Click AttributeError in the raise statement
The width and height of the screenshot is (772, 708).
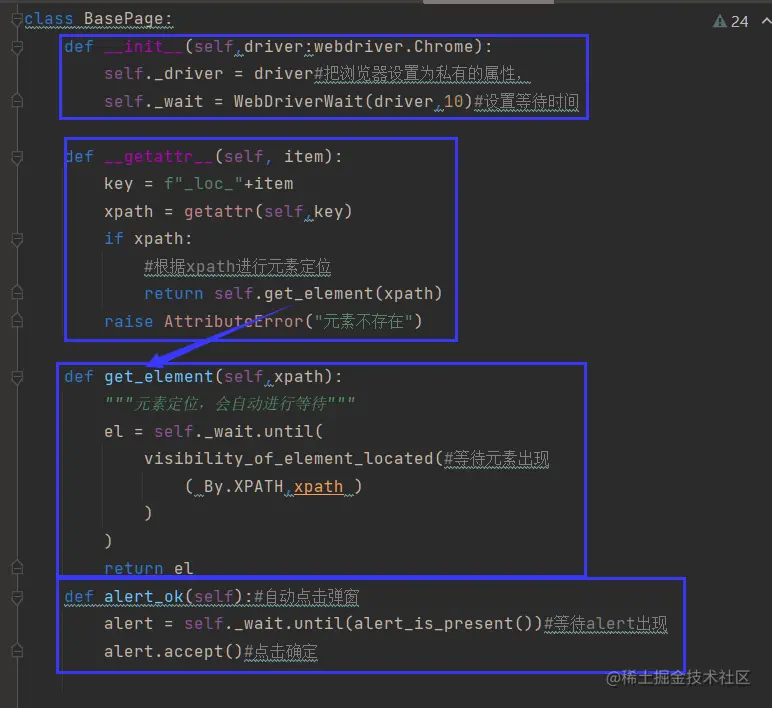coord(233,322)
